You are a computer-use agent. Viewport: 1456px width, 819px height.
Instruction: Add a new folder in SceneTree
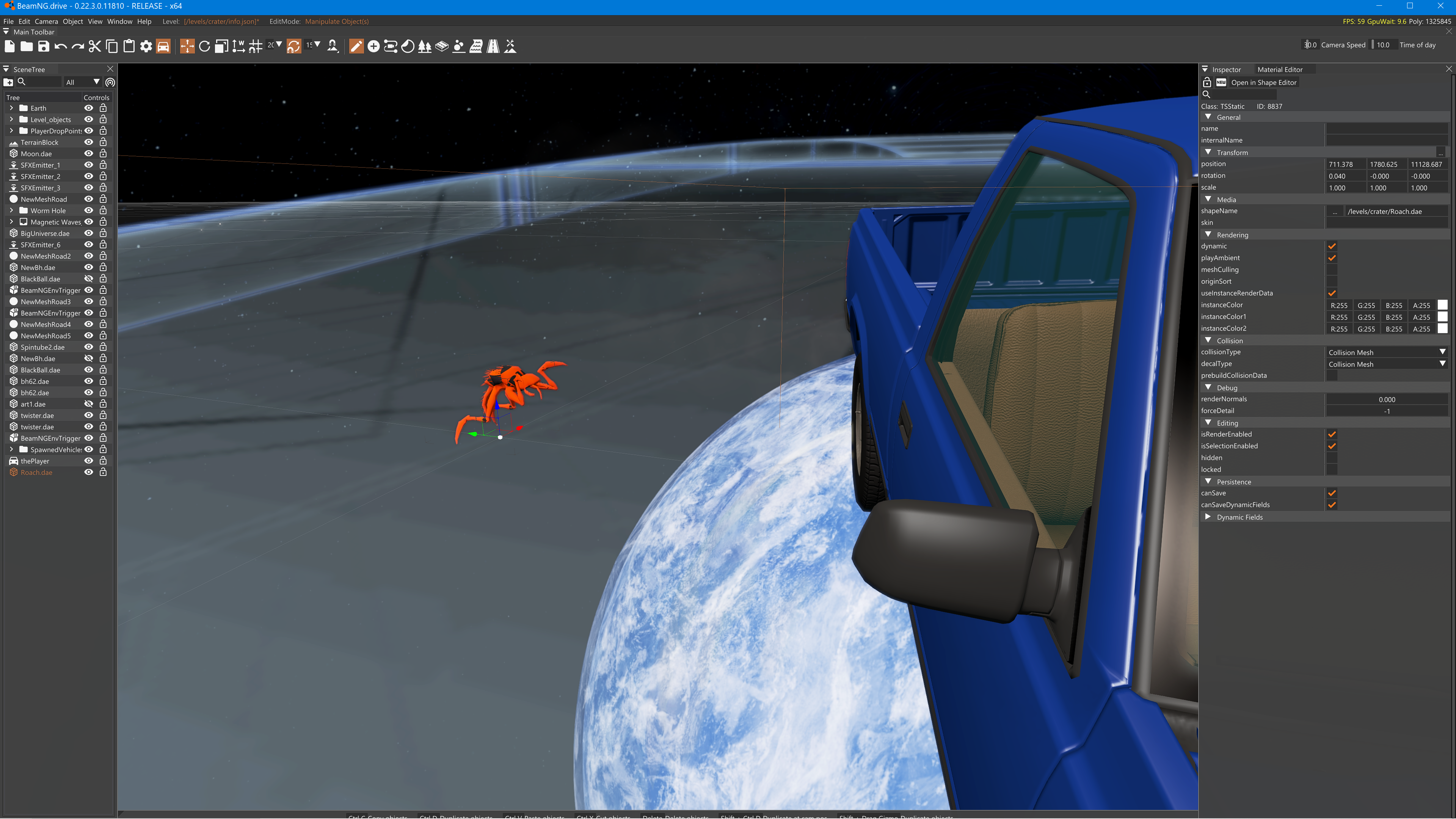(8, 83)
